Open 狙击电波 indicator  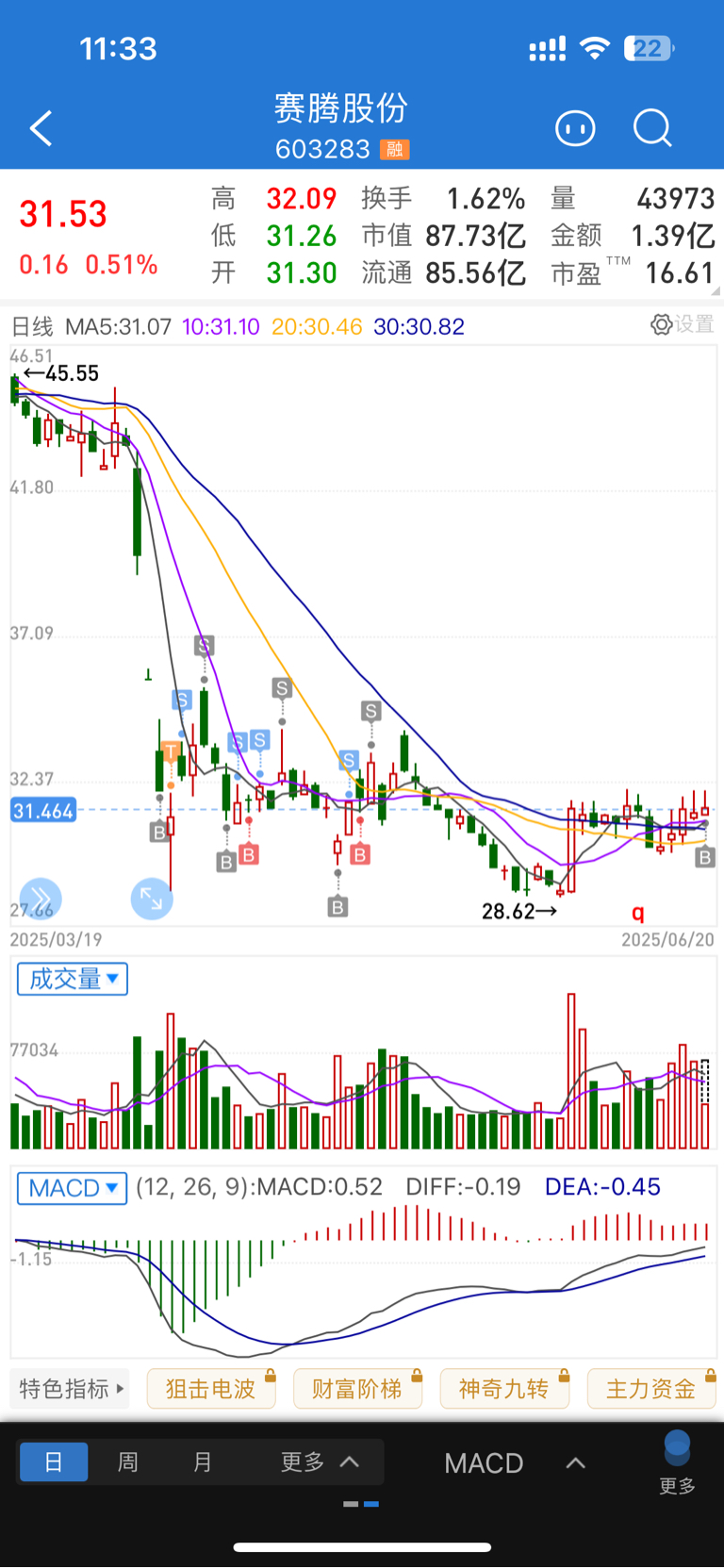coord(211,1389)
